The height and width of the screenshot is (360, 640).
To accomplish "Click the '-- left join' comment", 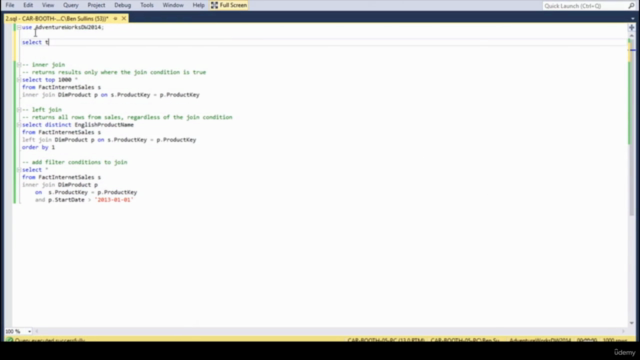I will coord(42,110).
